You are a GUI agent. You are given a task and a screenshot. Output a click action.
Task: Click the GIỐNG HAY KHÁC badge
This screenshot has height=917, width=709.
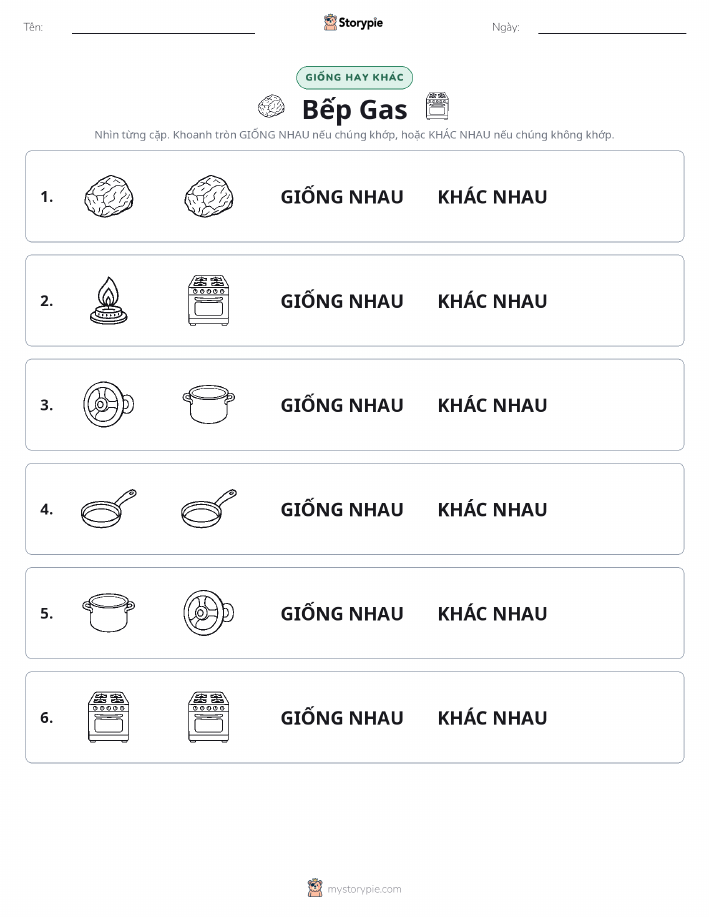tap(354, 77)
